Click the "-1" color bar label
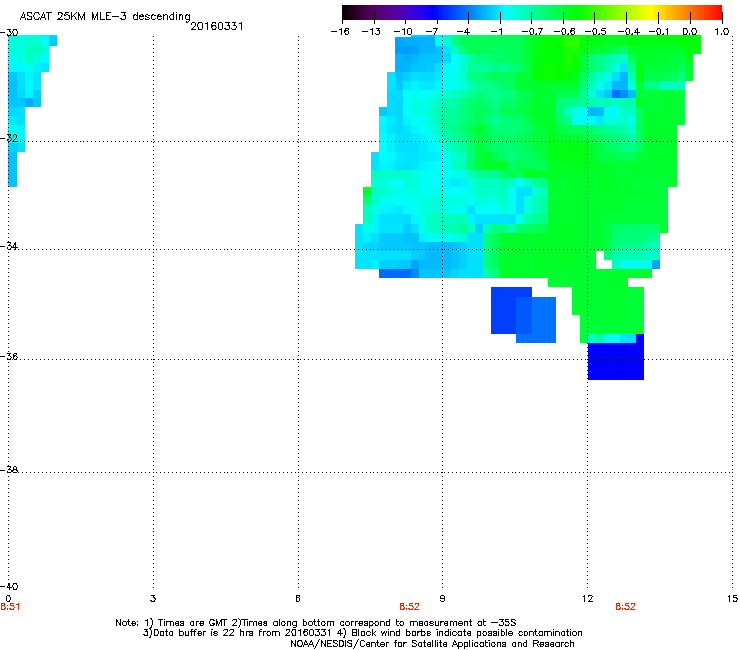Viewport: 740px width, 650px height. pyautogui.click(x=496, y=32)
